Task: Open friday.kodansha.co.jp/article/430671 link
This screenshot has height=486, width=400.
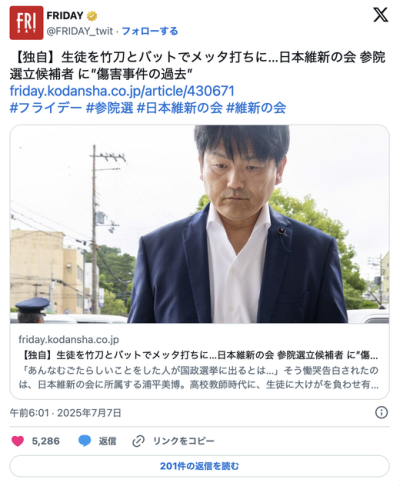Action: click(x=122, y=91)
